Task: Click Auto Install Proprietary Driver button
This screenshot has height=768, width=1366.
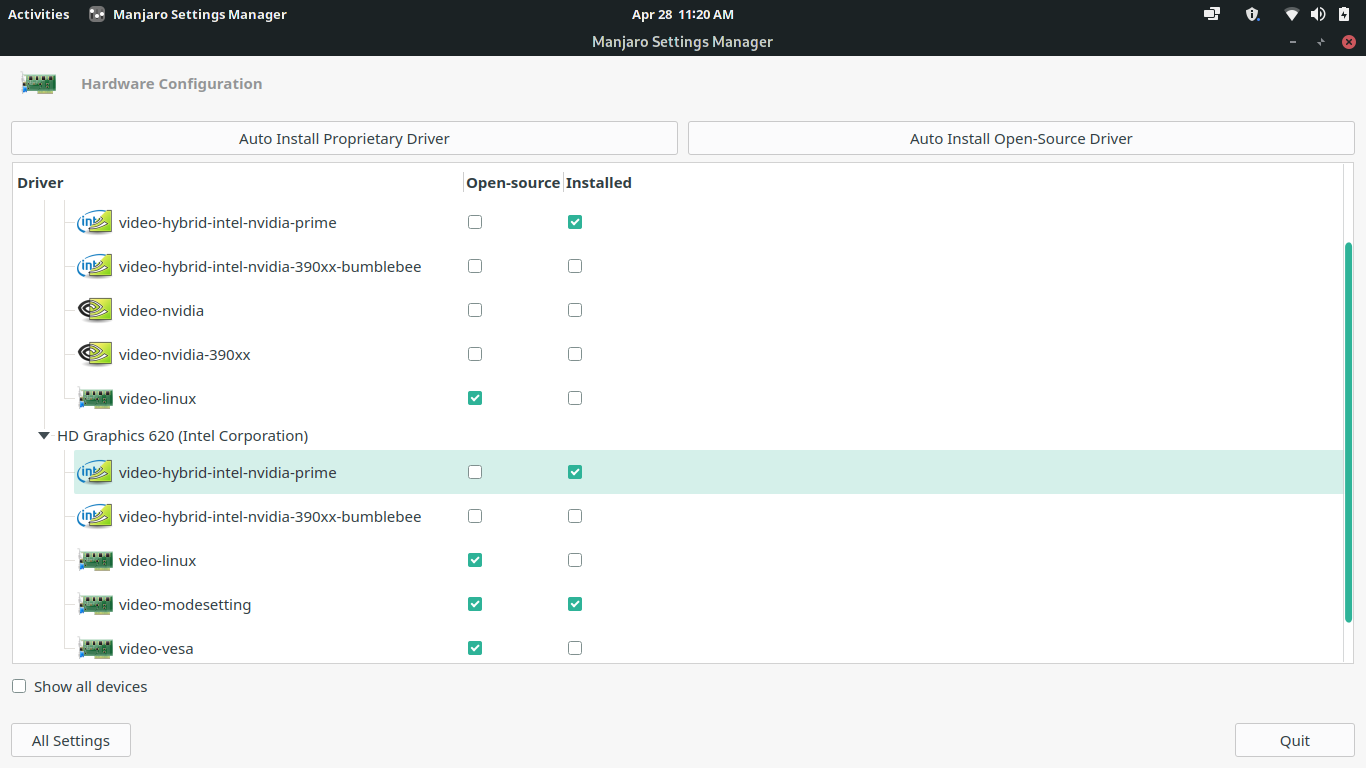Action: 344,139
